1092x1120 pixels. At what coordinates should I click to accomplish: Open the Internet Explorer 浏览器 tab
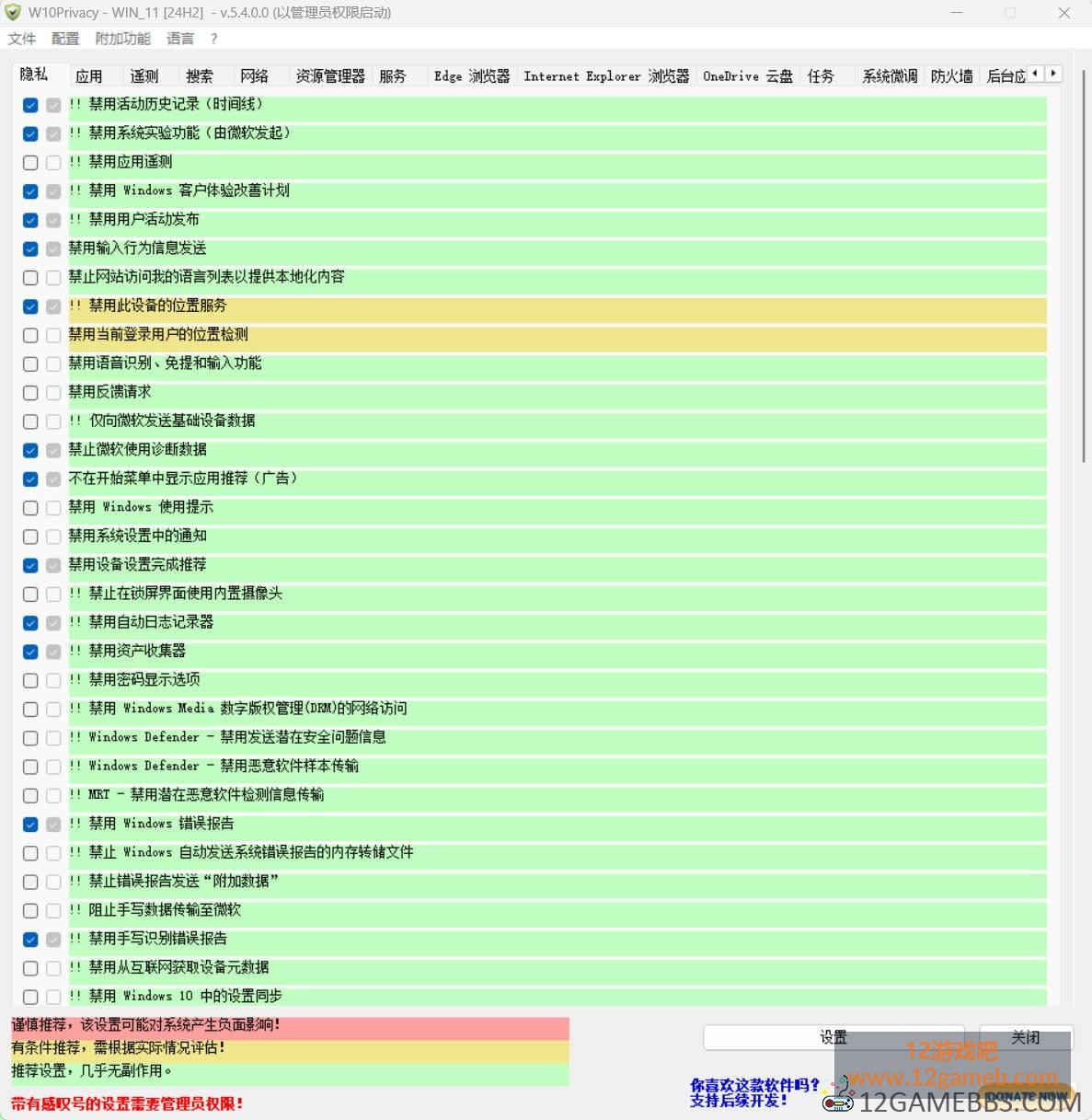pos(606,76)
